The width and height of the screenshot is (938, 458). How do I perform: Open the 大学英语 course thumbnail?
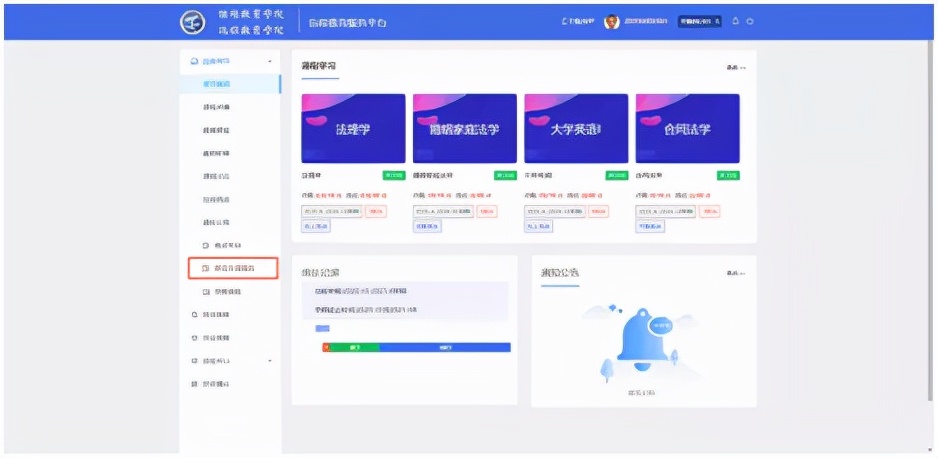[576, 128]
